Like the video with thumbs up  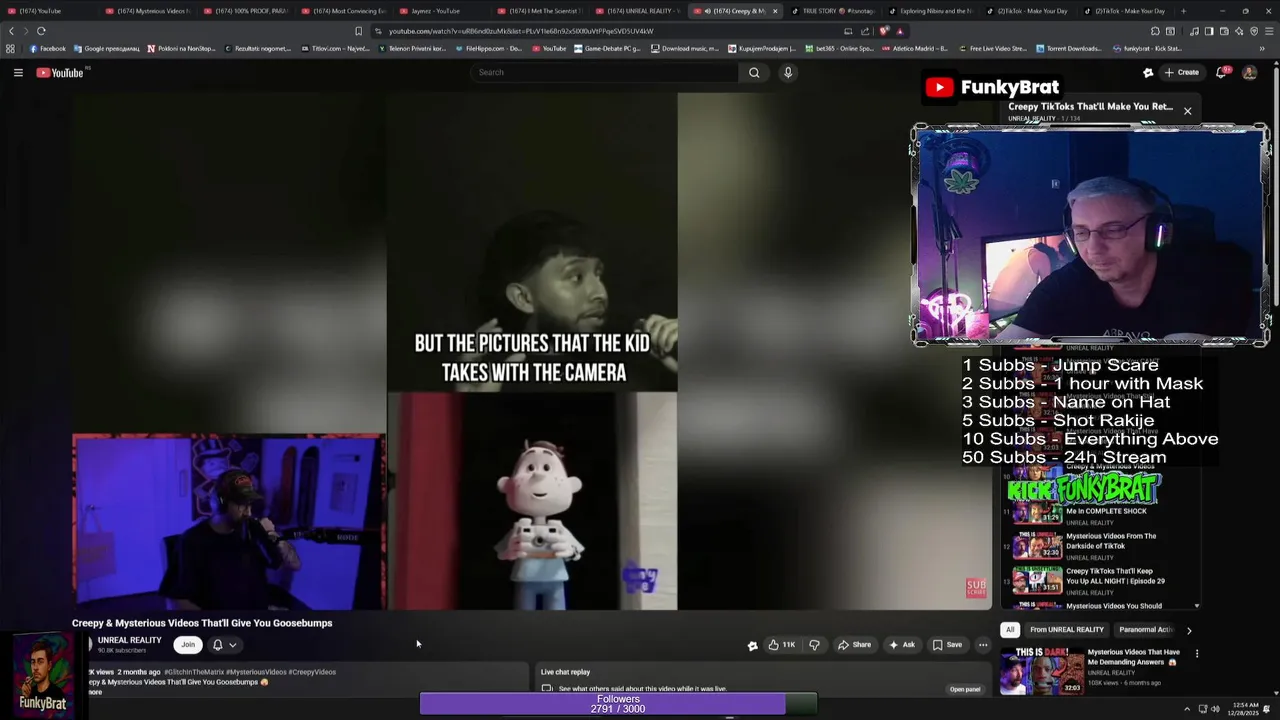[782, 645]
